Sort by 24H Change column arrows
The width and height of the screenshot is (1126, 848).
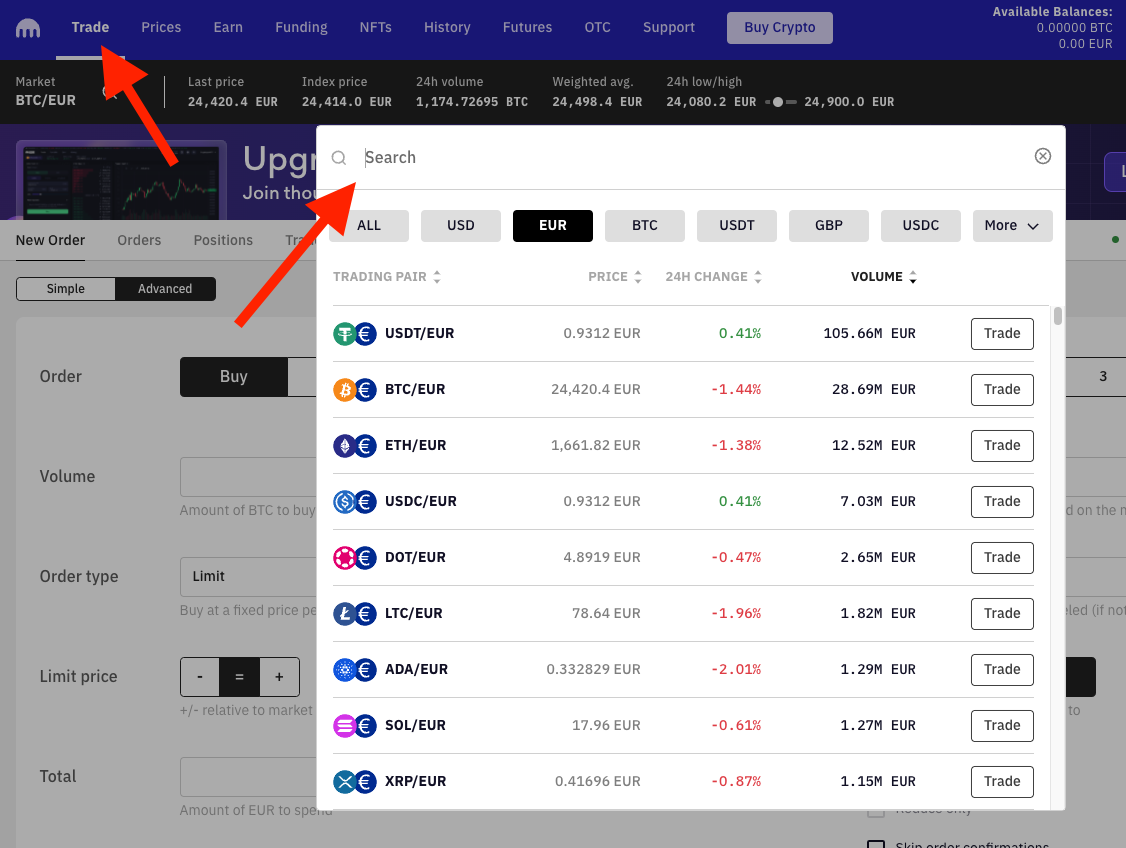pos(758,277)
